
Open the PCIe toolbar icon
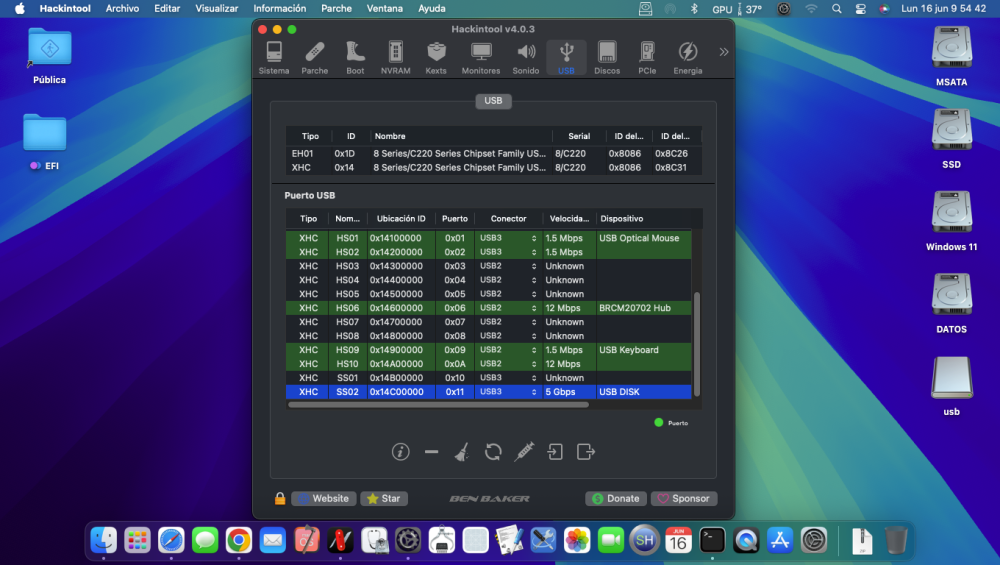(647, 58)
